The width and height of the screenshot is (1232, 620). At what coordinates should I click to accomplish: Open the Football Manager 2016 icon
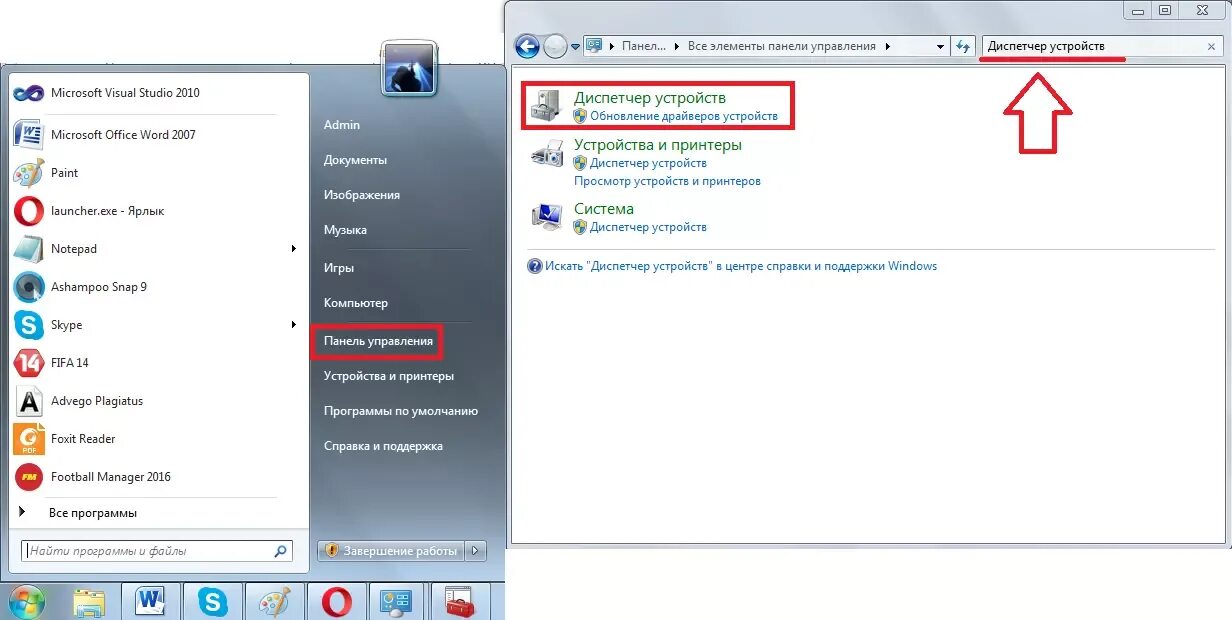click(29, 477)
